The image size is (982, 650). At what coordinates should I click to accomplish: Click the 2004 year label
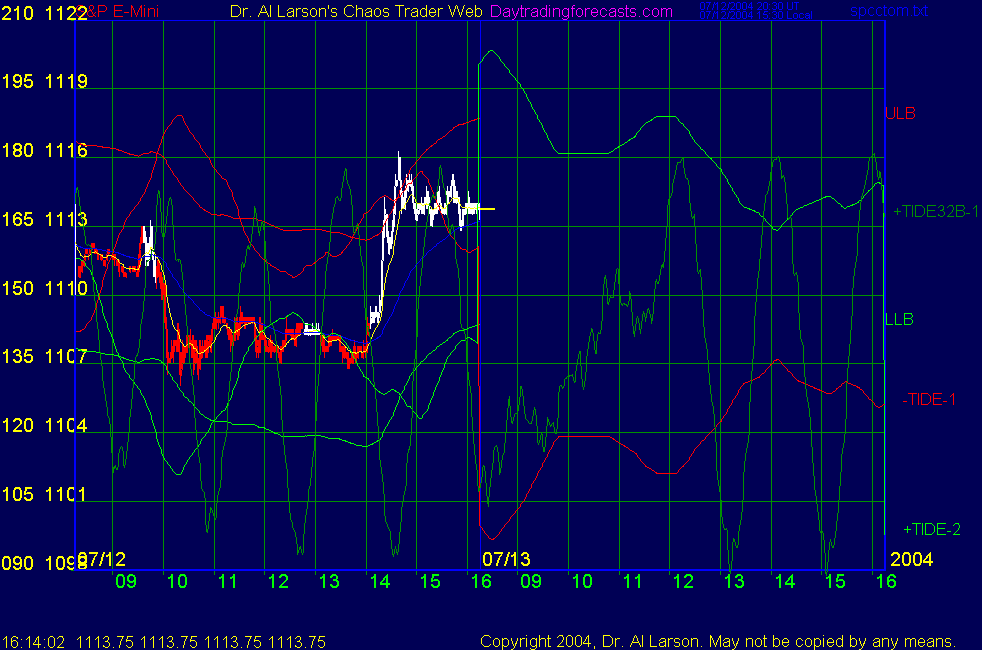pyautogui.click(x=911, y=559)
